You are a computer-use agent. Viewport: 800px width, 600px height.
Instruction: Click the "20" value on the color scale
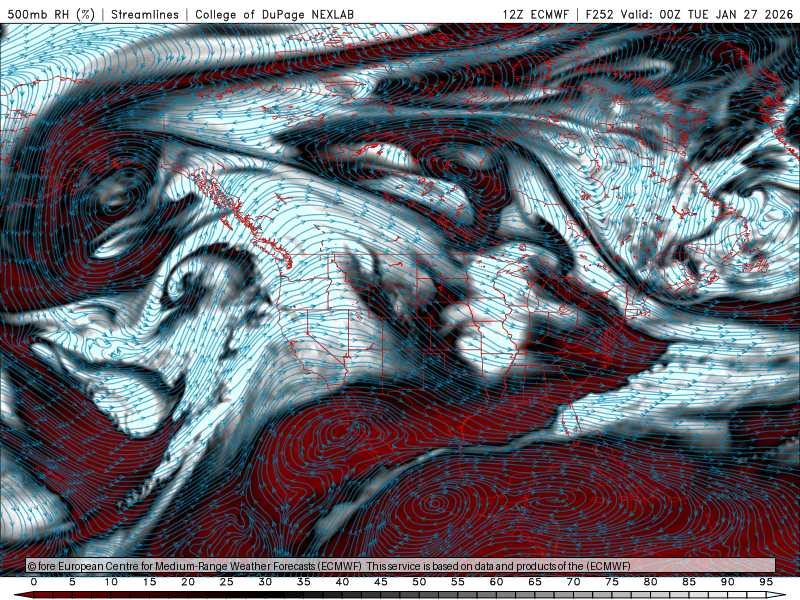188,582
